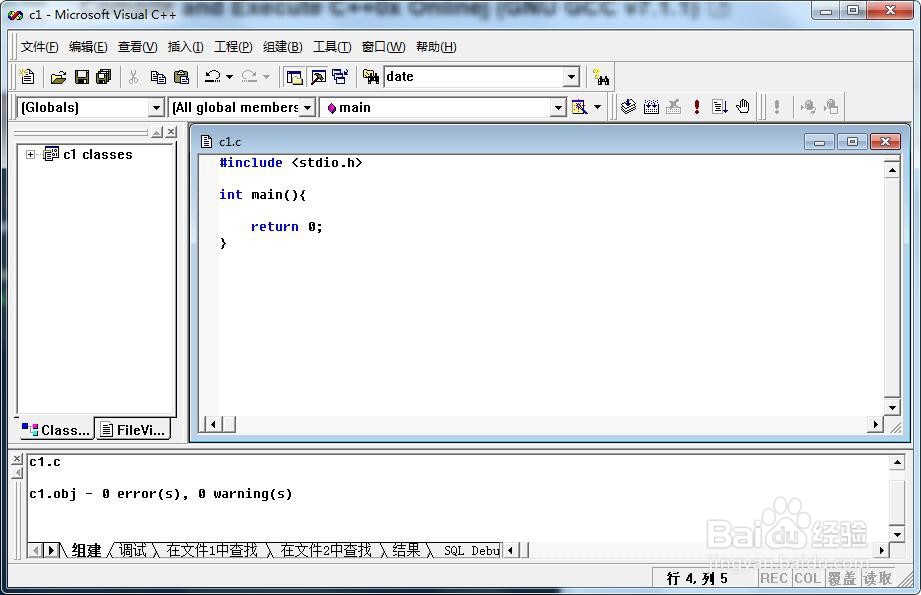
Task: Click the Search help icon after the date box
Action: (601, 77)
